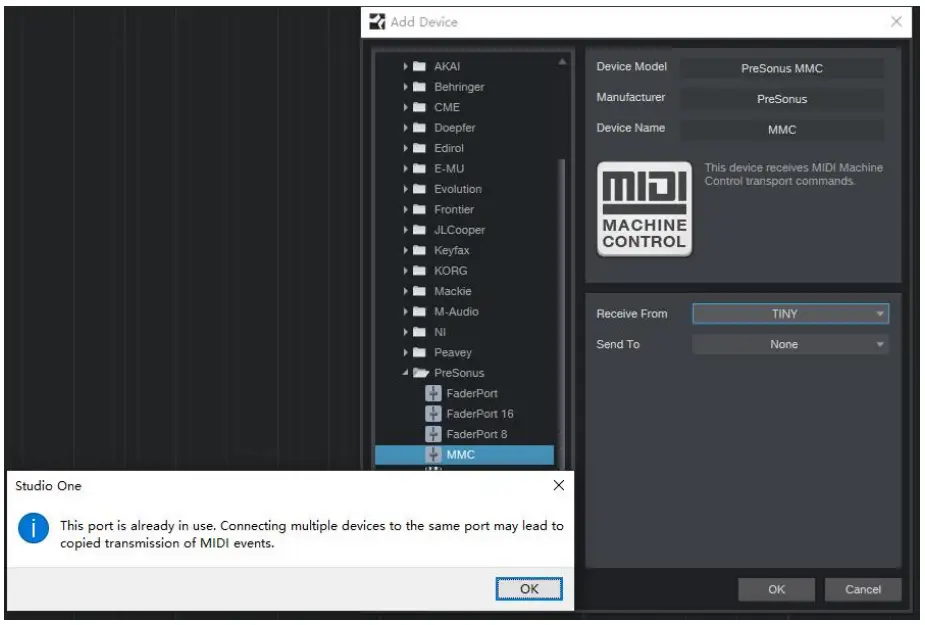Cancel the Add Device dialog
The width and height of the screenshot is (925, 625).
[862, 589]
